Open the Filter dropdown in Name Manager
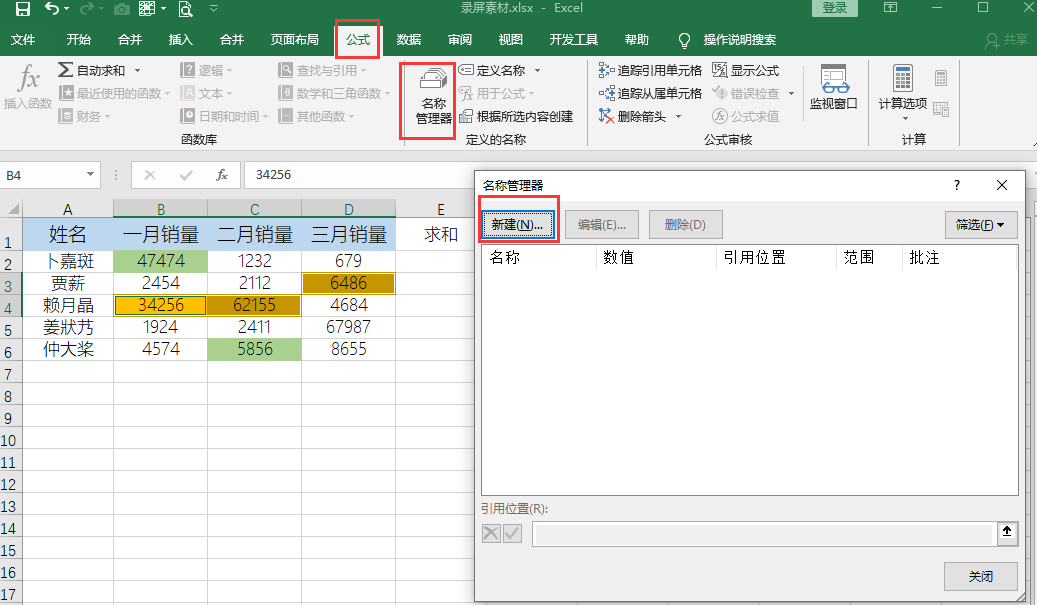This screenshot has width=1037, height=605. point(980,225)
